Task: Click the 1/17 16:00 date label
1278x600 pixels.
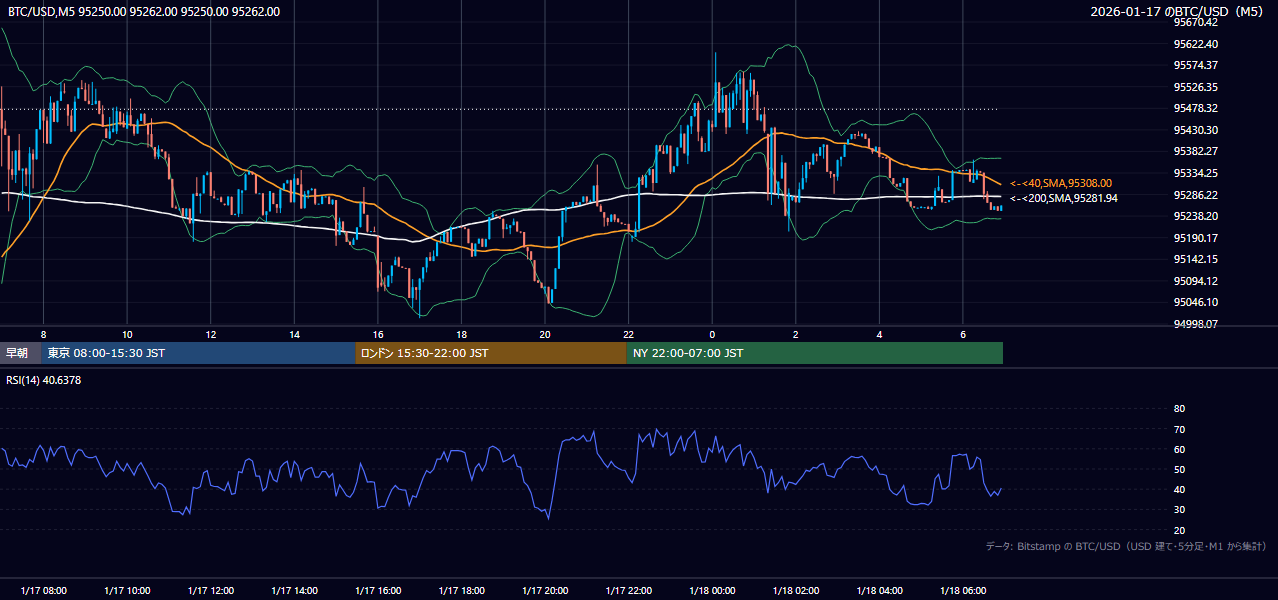Action: [x=378, y=591]
